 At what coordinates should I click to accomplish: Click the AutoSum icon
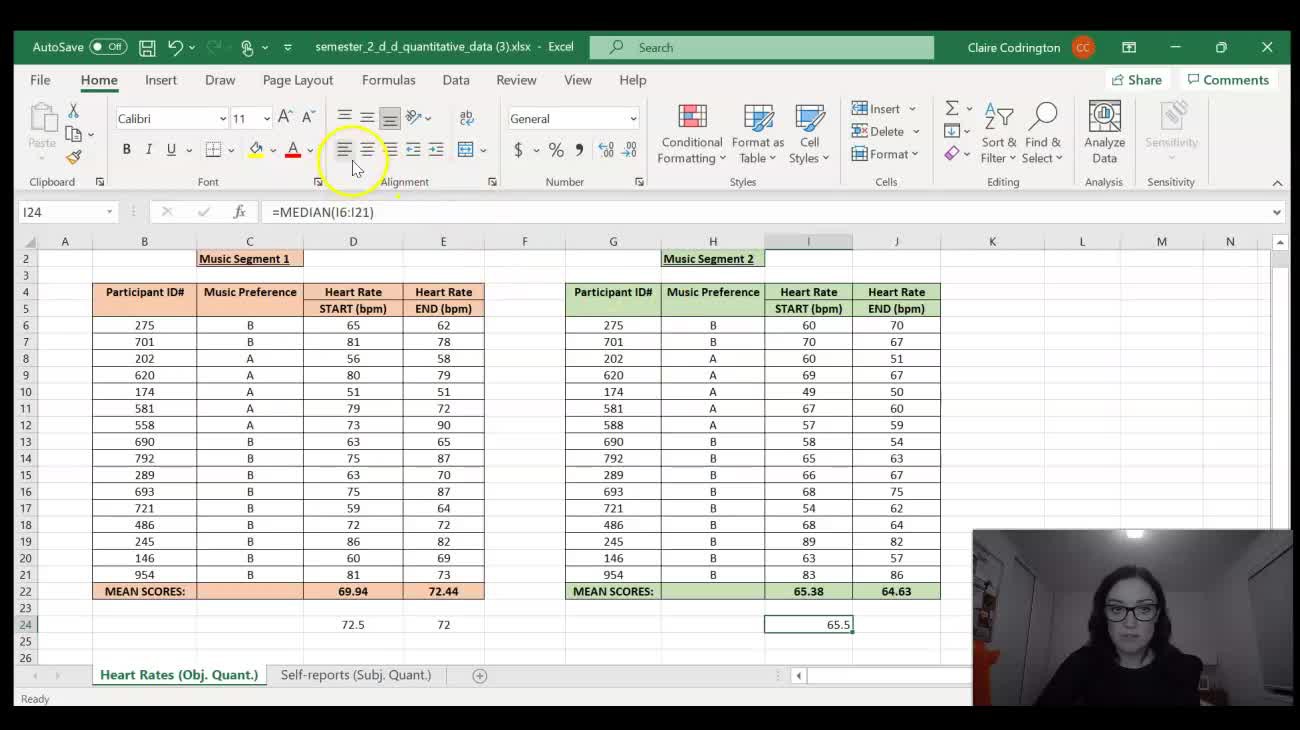tap(950, 108)
